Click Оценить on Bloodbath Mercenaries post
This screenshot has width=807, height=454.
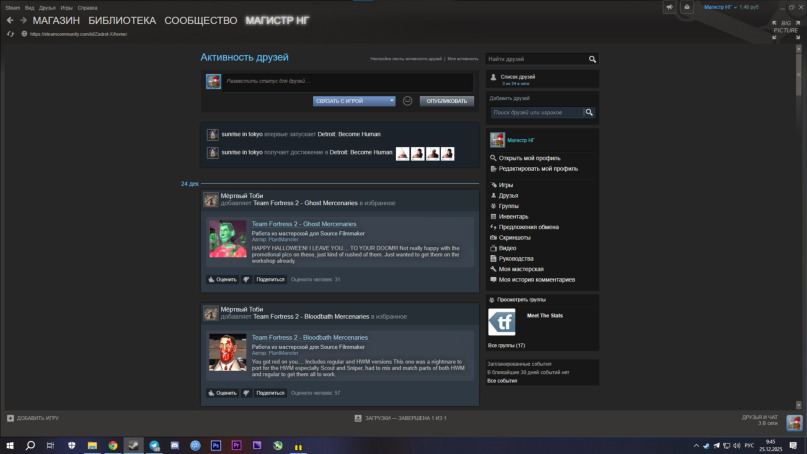pyautogui.click(x=222, y=393)
